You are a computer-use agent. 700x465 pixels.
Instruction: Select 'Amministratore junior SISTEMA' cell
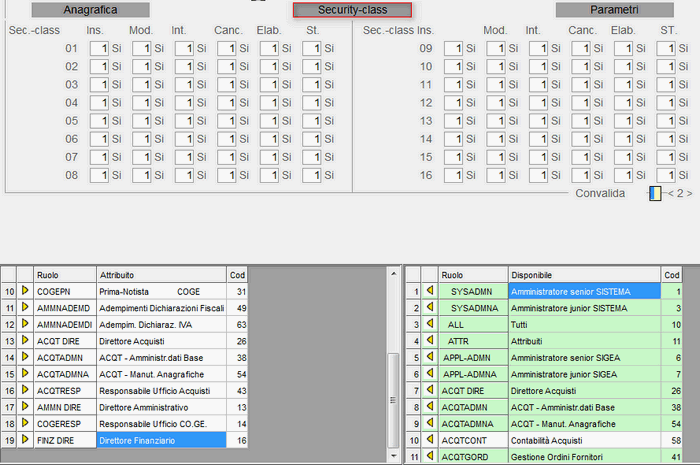[584, 308]
